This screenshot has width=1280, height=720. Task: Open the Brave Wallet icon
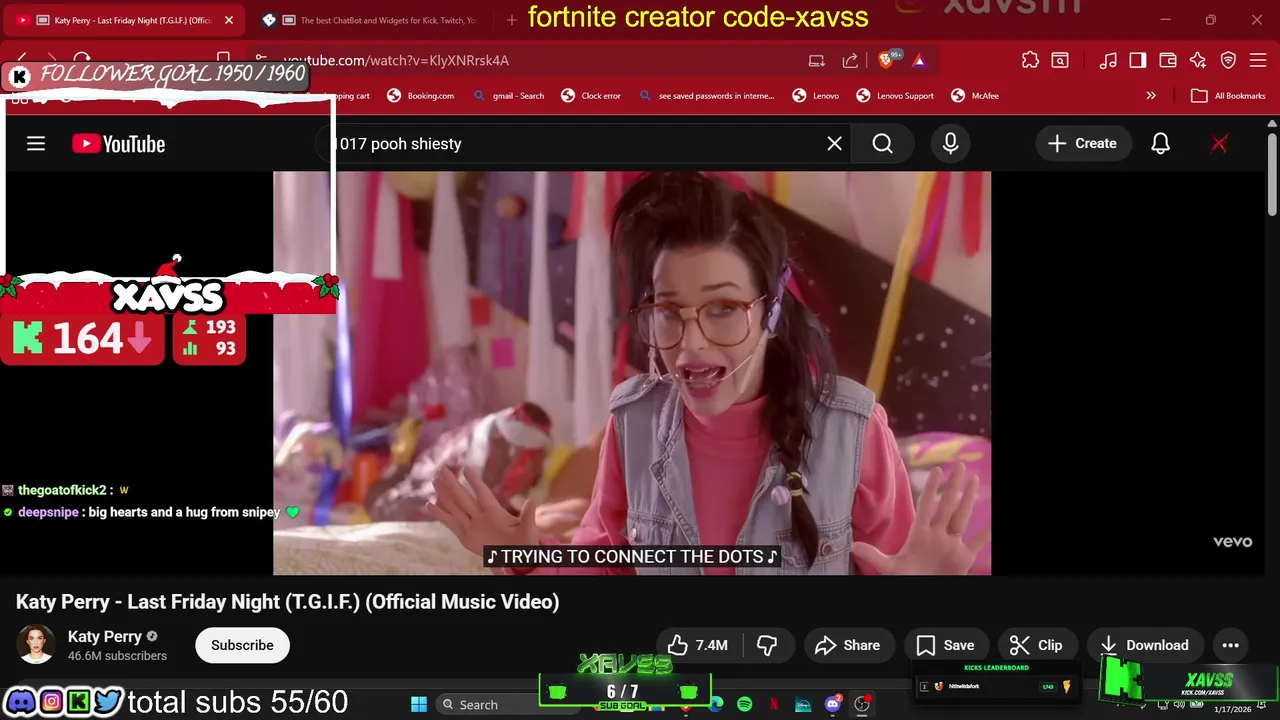pos(1167,60)
